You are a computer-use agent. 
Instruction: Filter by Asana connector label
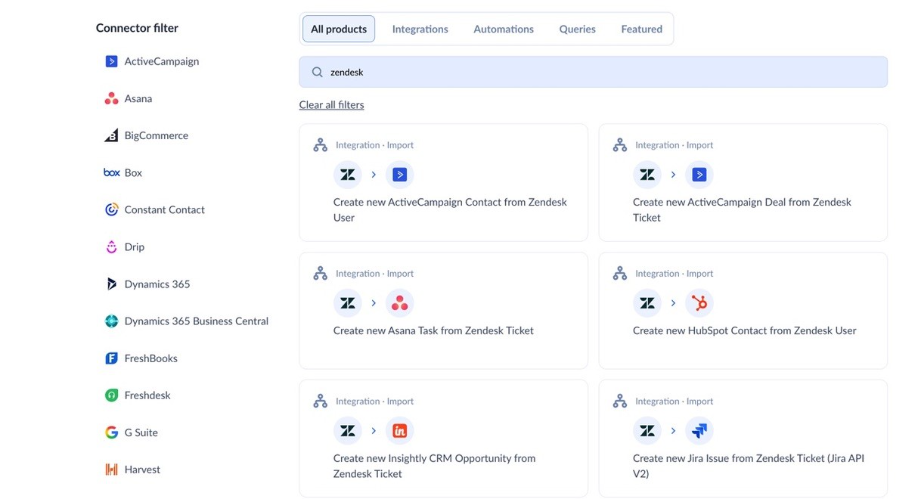click(138, 99)
